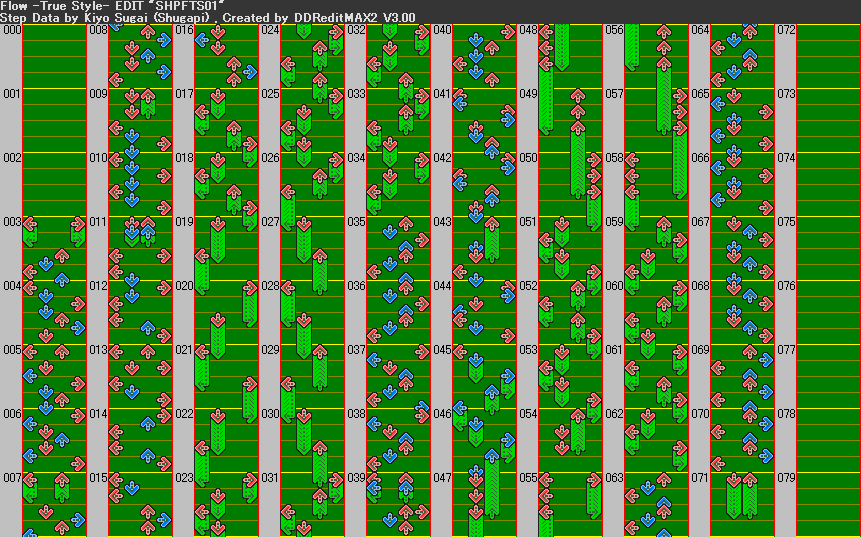Screen dimensions: 861x537
Task: Click measure number 026
Action: (270, 158)
